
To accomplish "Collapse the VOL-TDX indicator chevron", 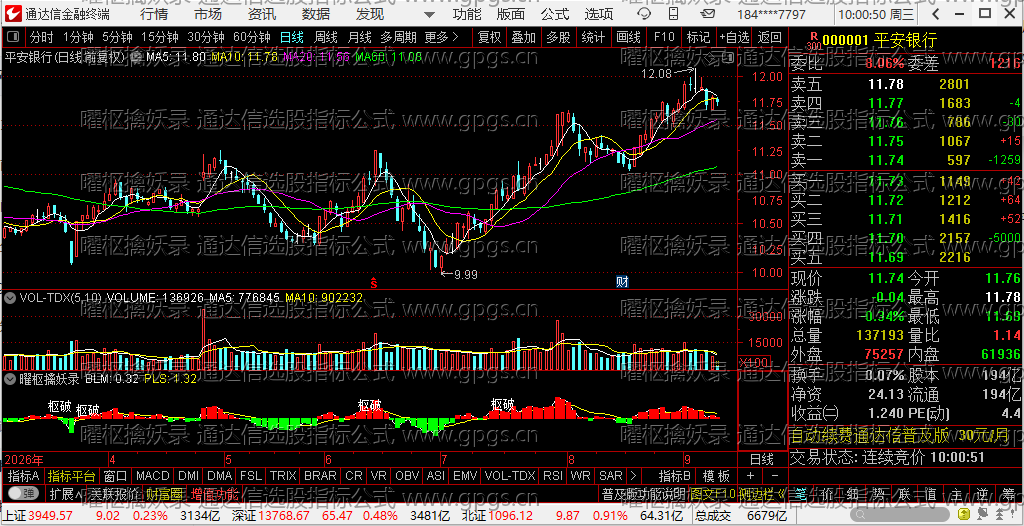I will coord(10,298).
